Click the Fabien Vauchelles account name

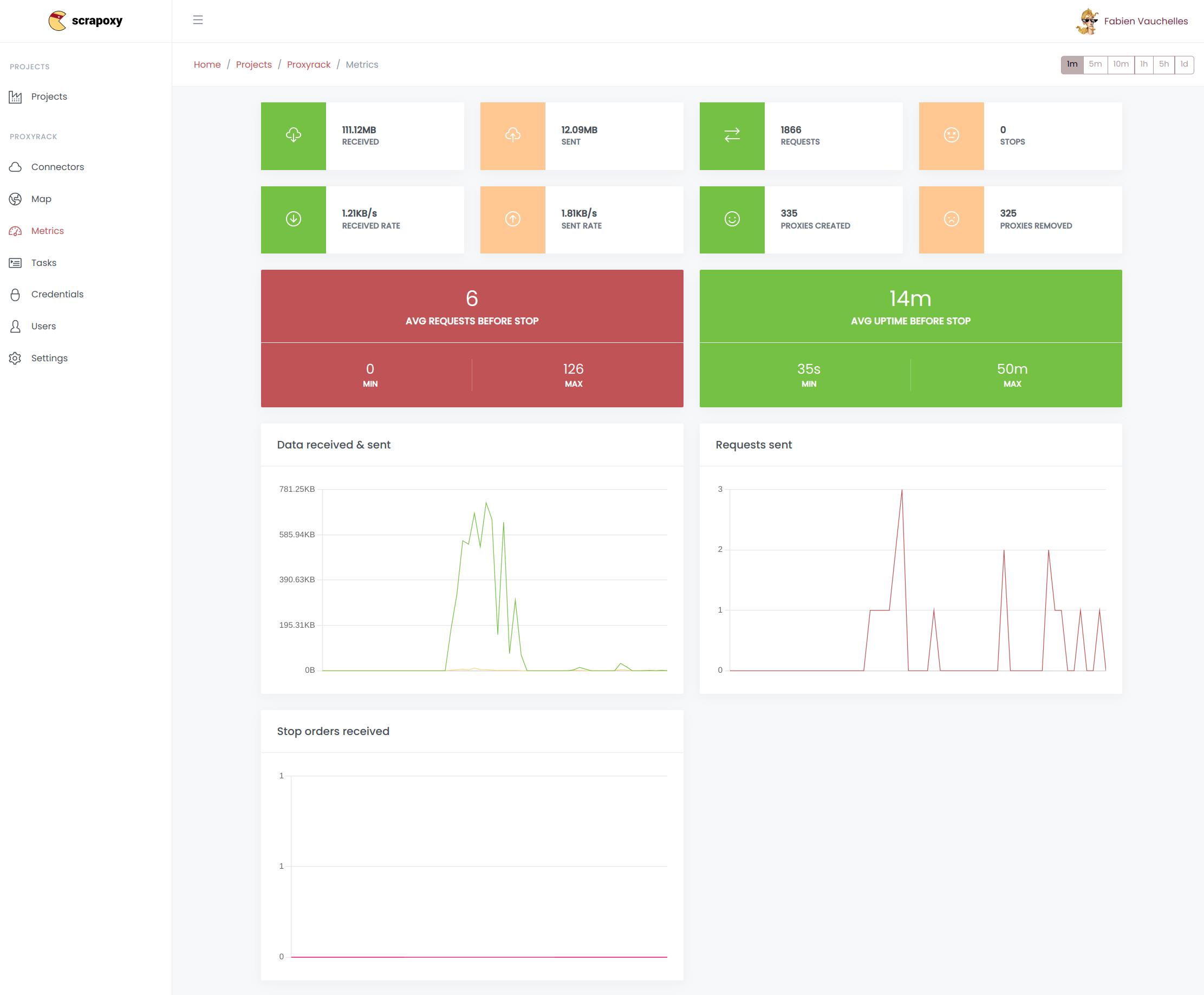point(1145,21)
